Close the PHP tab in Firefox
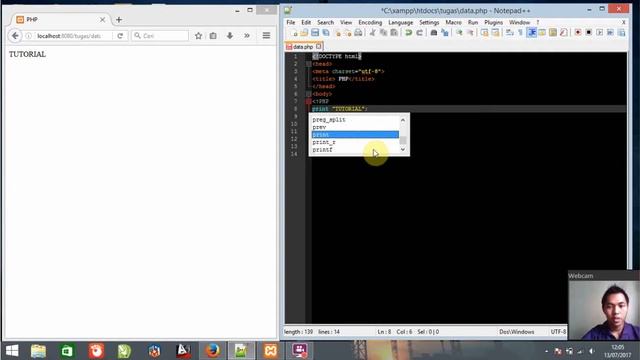 (x=102, y=20)
